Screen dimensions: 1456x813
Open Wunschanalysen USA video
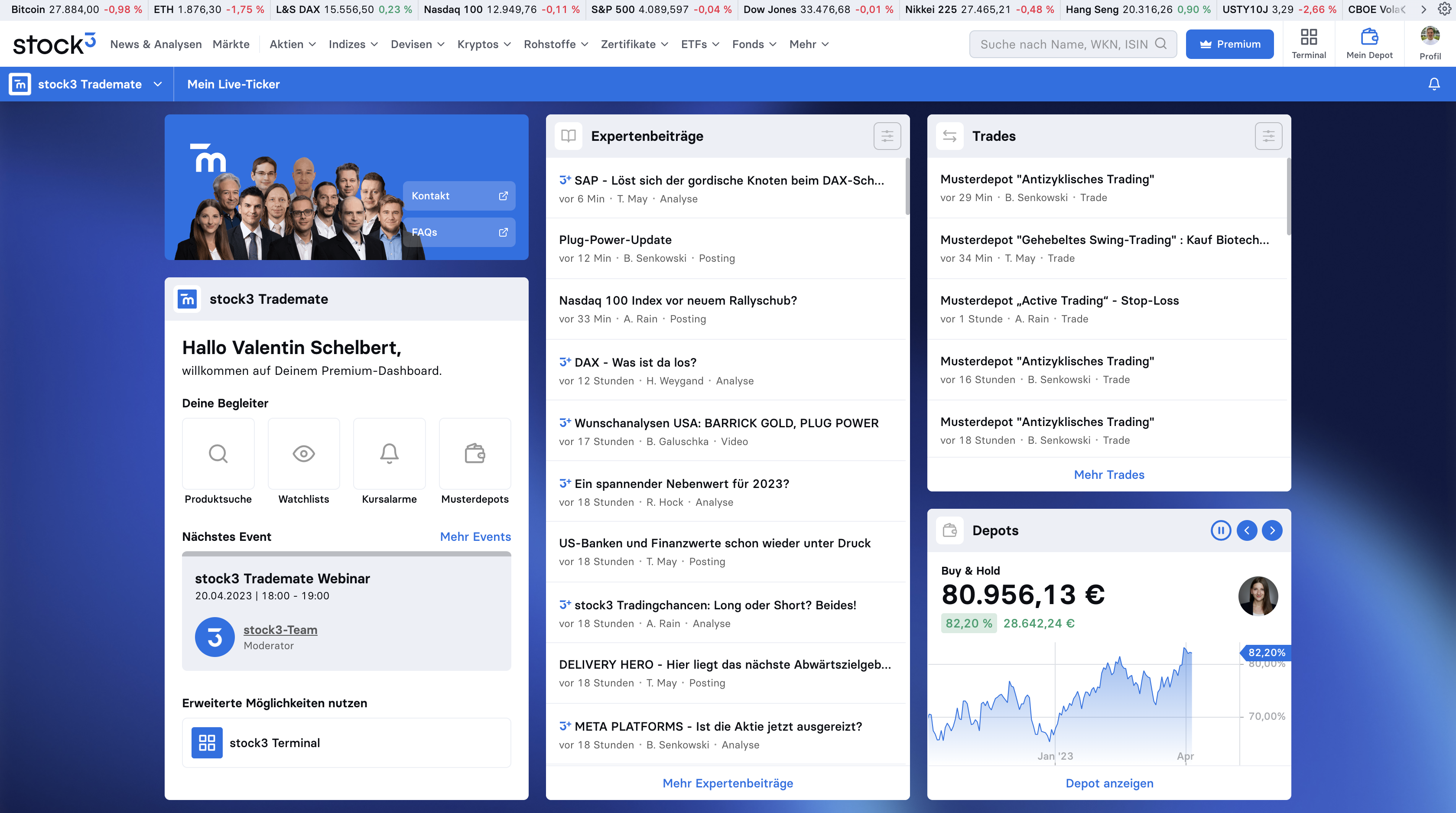pos(726,431)
